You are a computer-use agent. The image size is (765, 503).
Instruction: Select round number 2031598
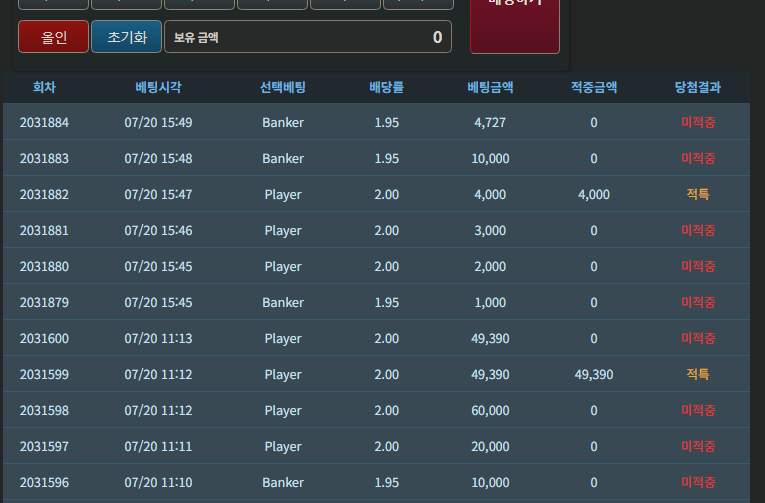(44, 410)
